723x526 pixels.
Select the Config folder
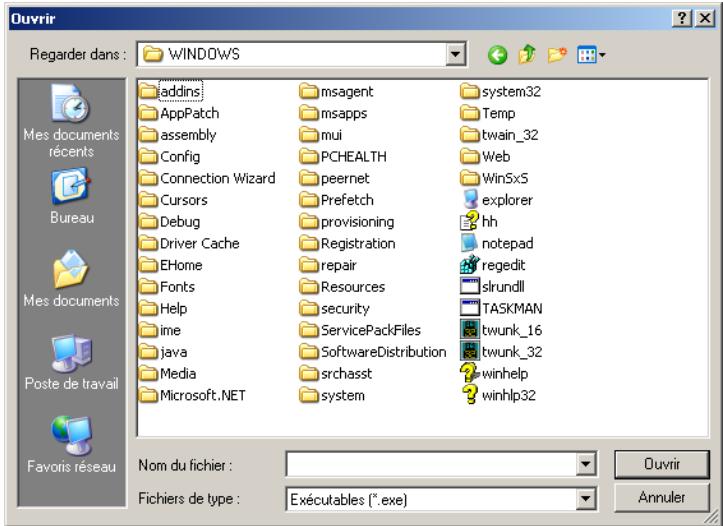click(x=170, y=156)
